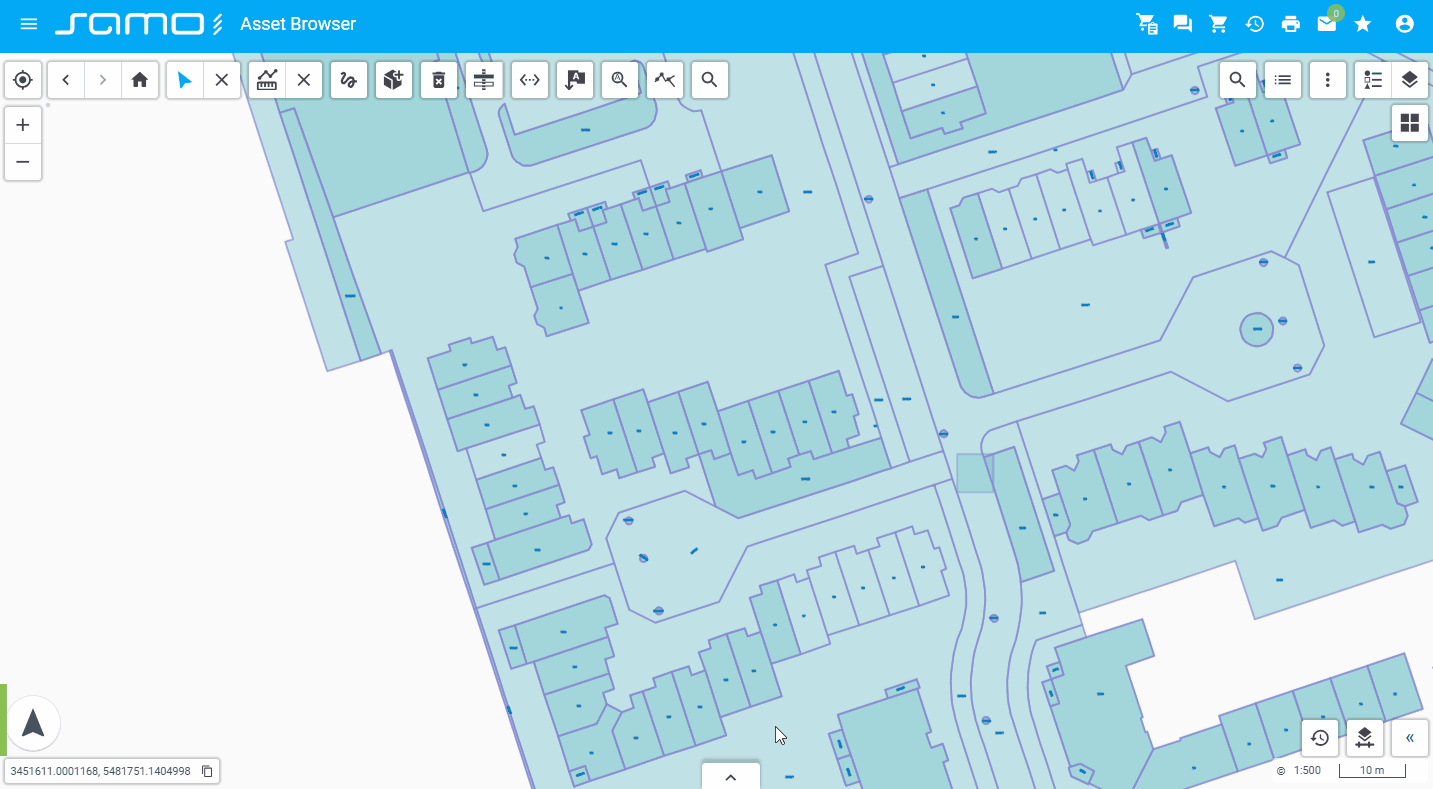
Task: Click the dashed distance arrows tool
Action: tap(530, 80)
